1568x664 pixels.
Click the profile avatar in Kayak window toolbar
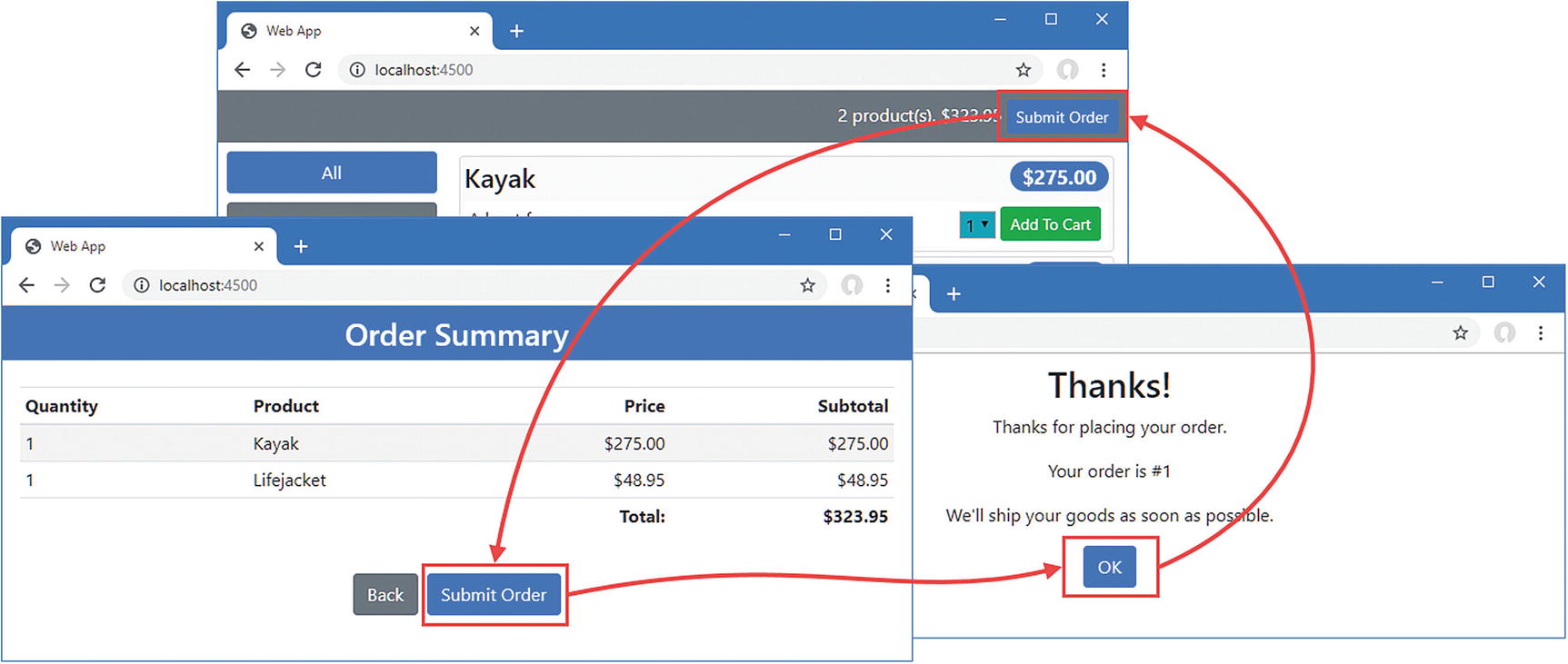(x=1067, y=70)
